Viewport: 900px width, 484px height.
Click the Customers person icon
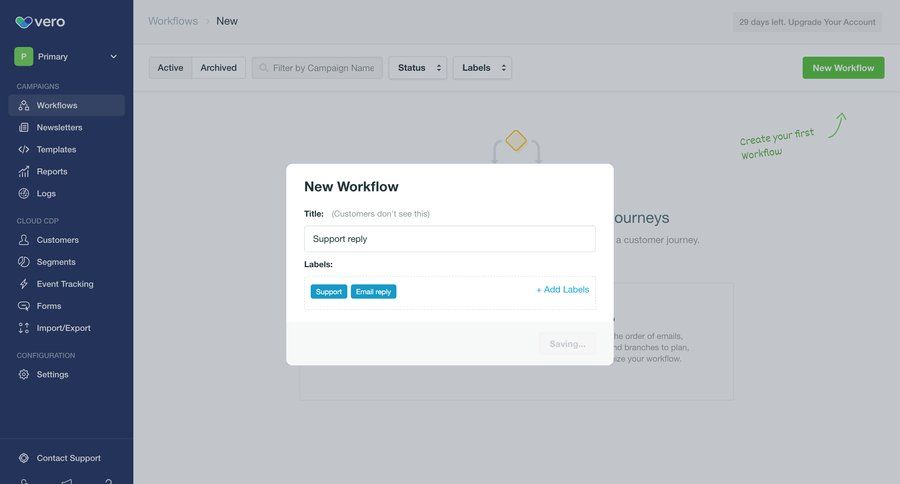coord(24,239)
